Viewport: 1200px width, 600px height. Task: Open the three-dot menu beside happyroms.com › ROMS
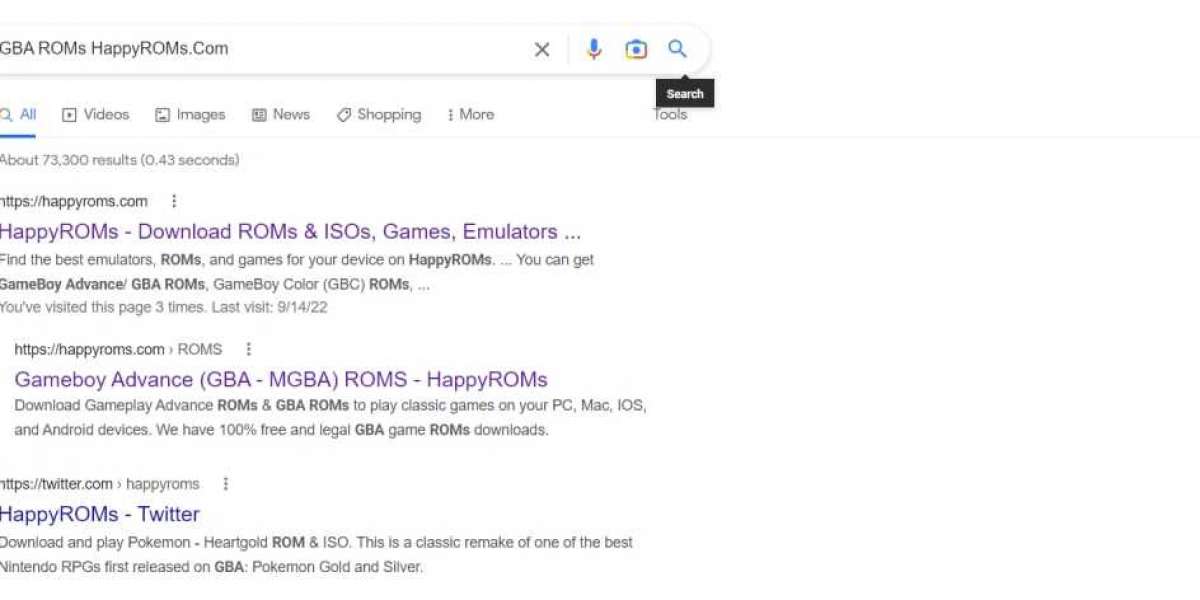249,349
